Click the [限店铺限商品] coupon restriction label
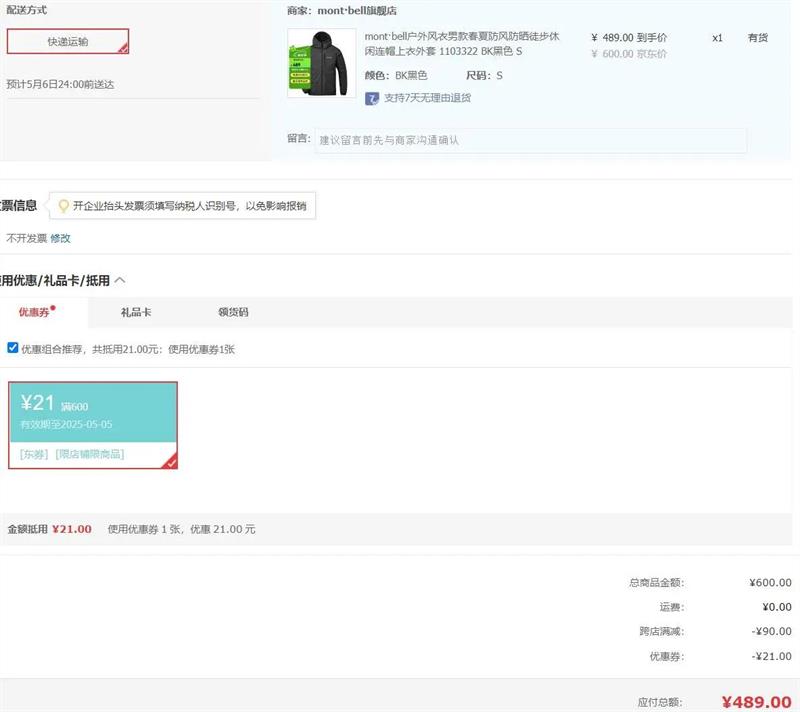The height and width of the screenshot is (712, 800). (x=90, y=454)
